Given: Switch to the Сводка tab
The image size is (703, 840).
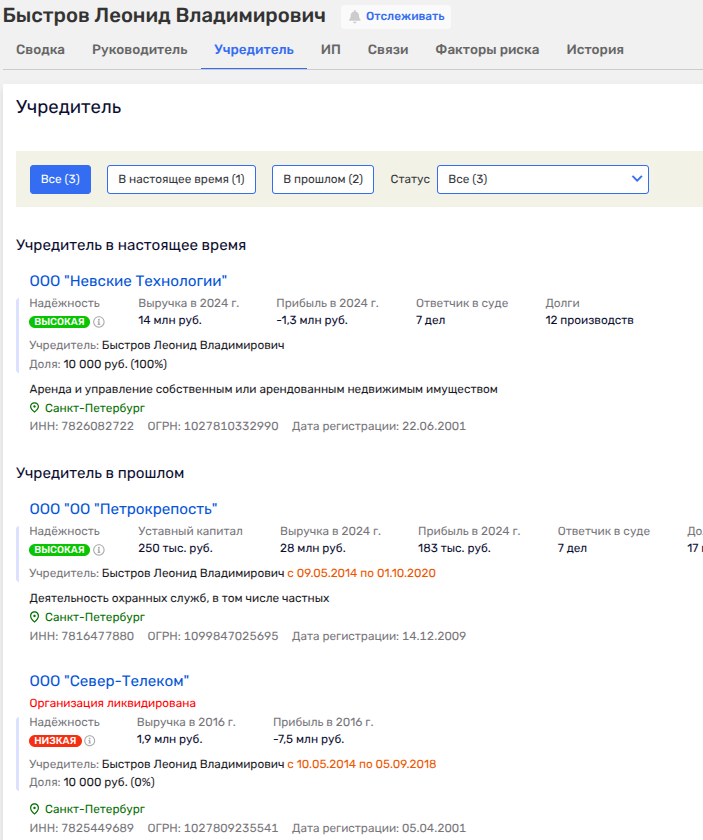Looking at the screenshot, I should (x=41, y=49).
